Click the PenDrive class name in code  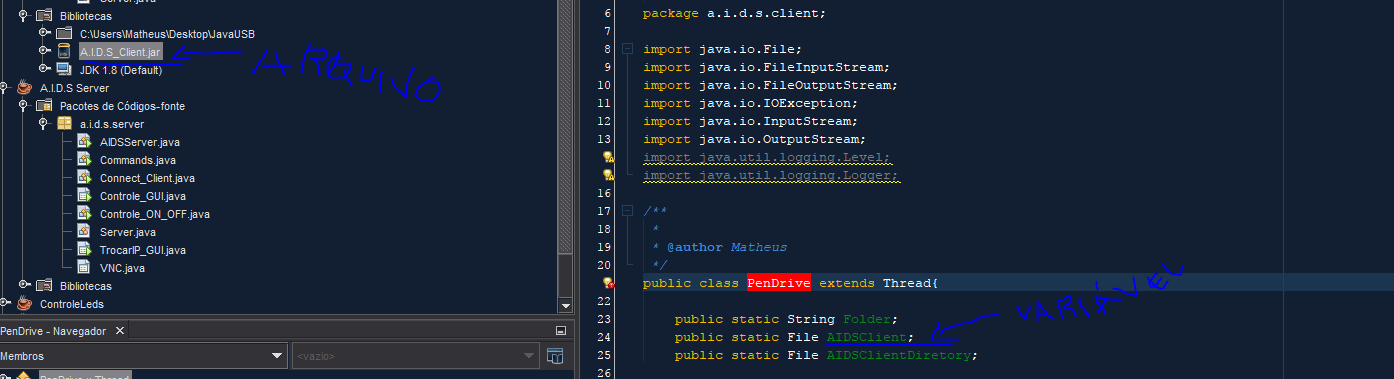pos(778,283)
